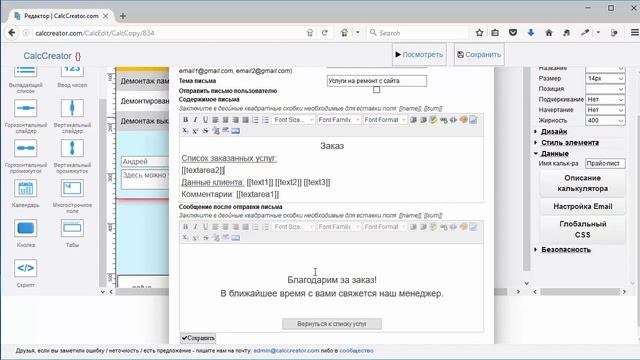640x360 pixels.
Task: Open the Подчеркивание dropdown
Action: coord(605,99)
